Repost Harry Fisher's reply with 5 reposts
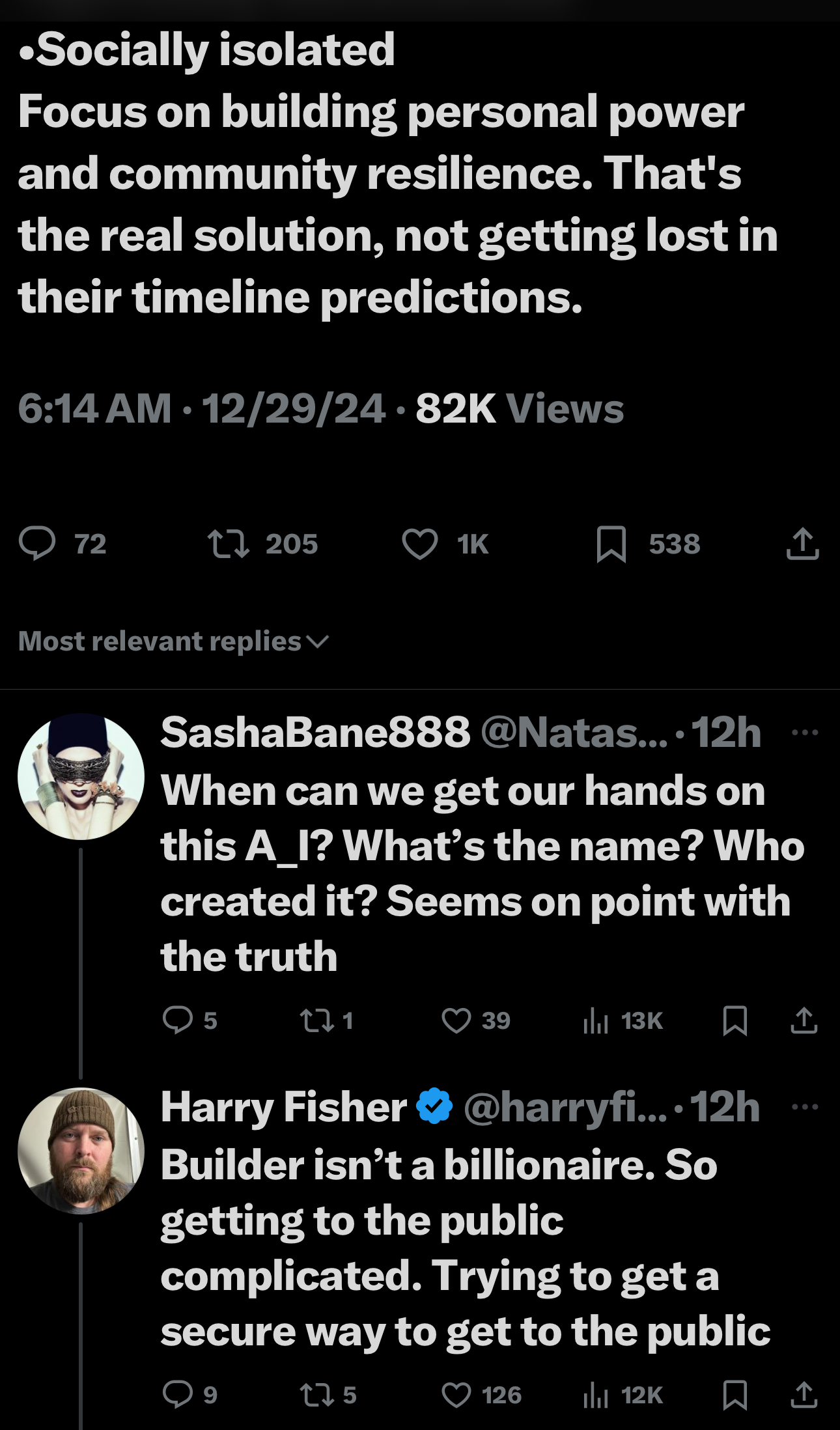Screen dimensions: 840x1430 coord(316,1395)
